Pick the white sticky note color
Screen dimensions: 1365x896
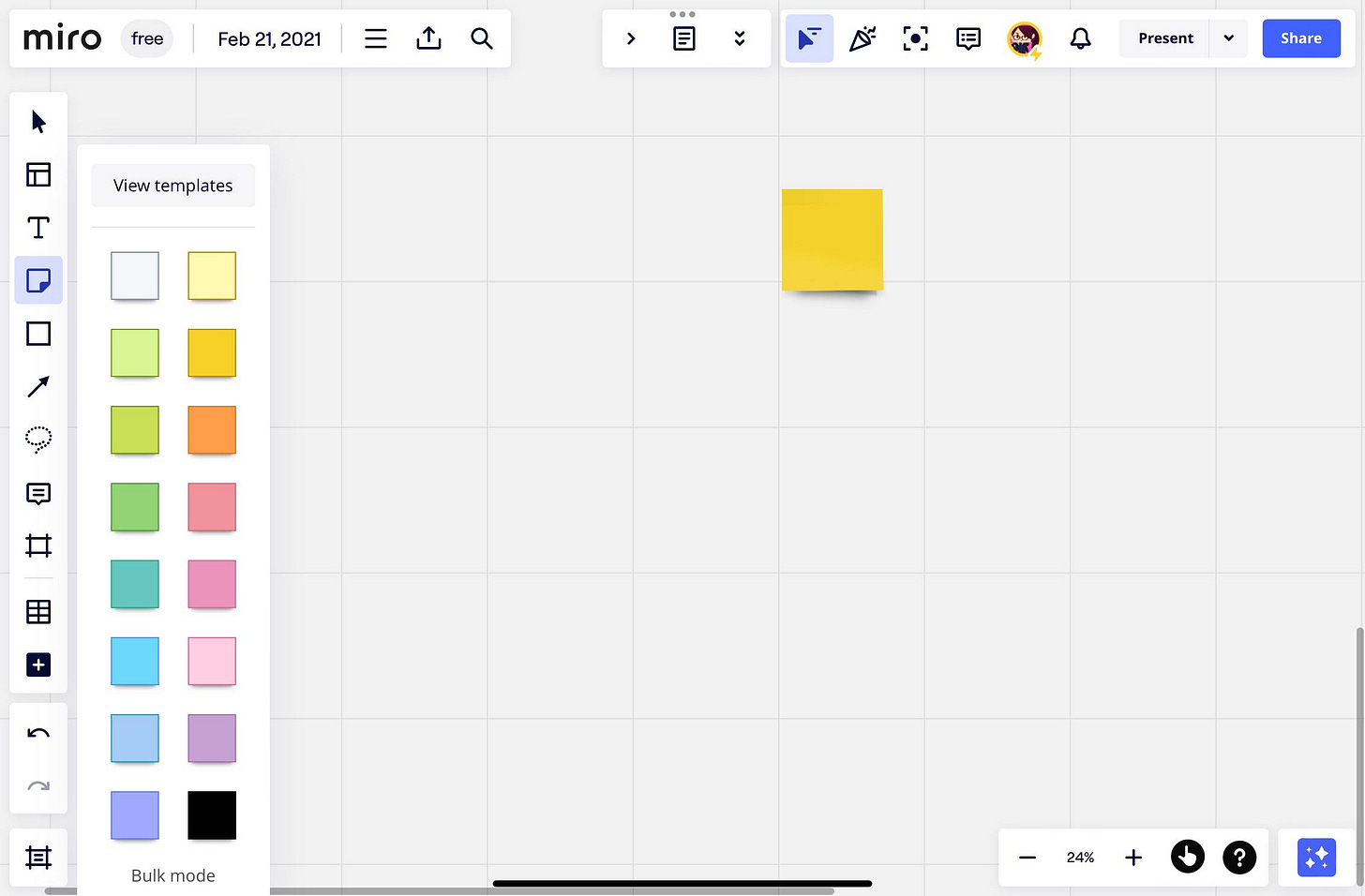pyautogui.click(x=135, y=276)
